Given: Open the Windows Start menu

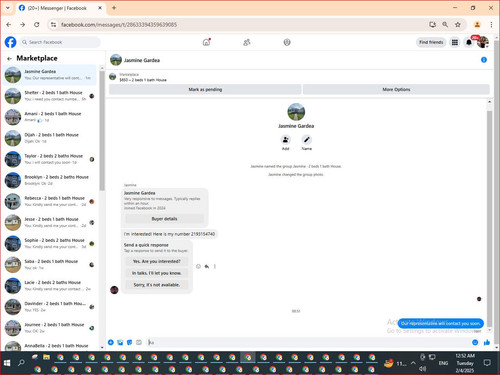Looking at the screenshot, I should pyautogui.click(x=7, y=363).
